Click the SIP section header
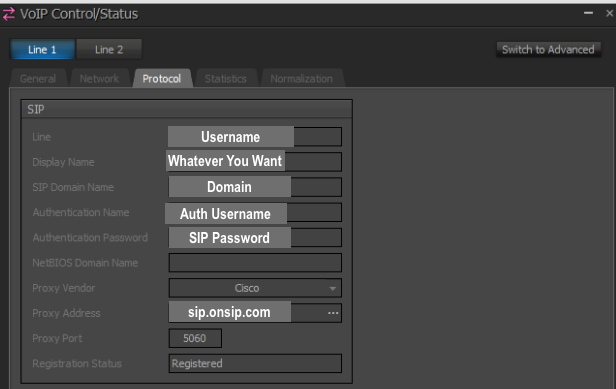 pos(187,109)
